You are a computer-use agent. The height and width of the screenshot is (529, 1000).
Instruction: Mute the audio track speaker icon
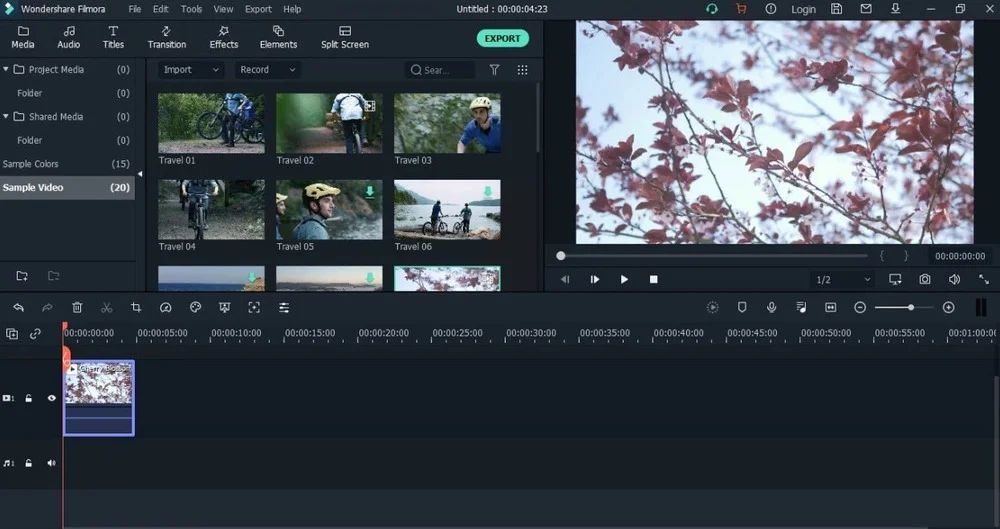[x=52, y=463]
